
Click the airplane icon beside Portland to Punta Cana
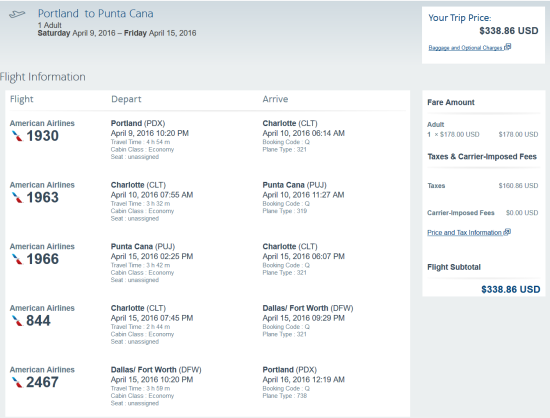pyautogui.click(x=17, y=14)
